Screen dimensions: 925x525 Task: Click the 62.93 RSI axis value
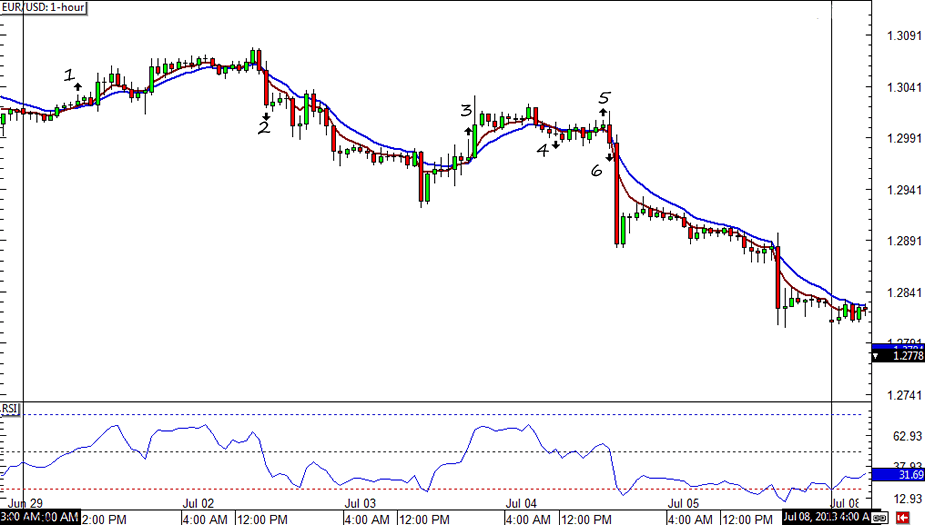point(907,437)
